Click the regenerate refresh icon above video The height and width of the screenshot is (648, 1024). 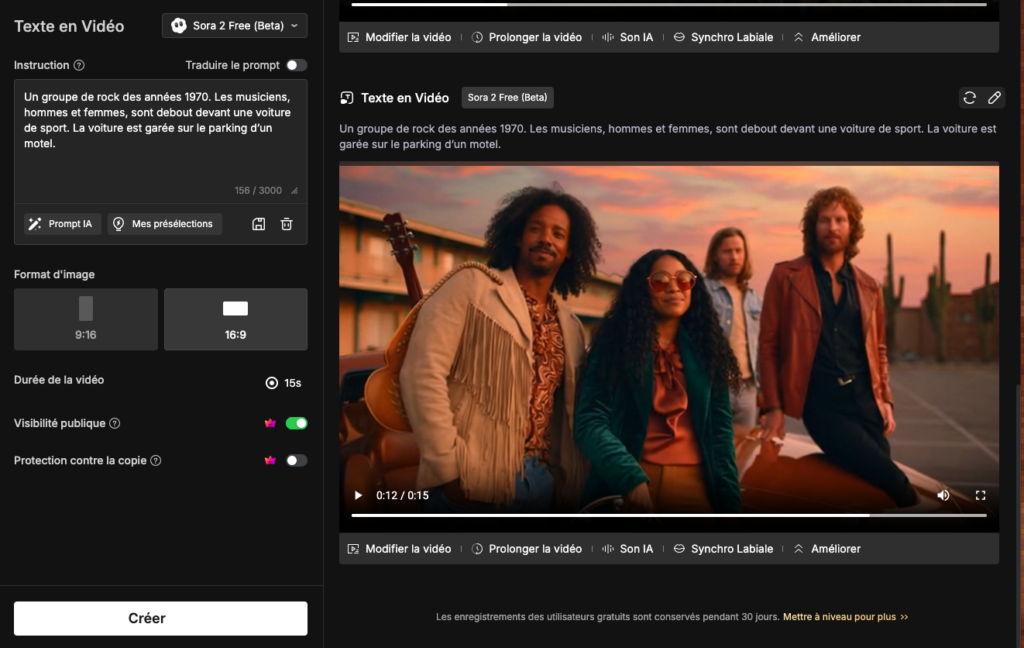tap(969, 97)
